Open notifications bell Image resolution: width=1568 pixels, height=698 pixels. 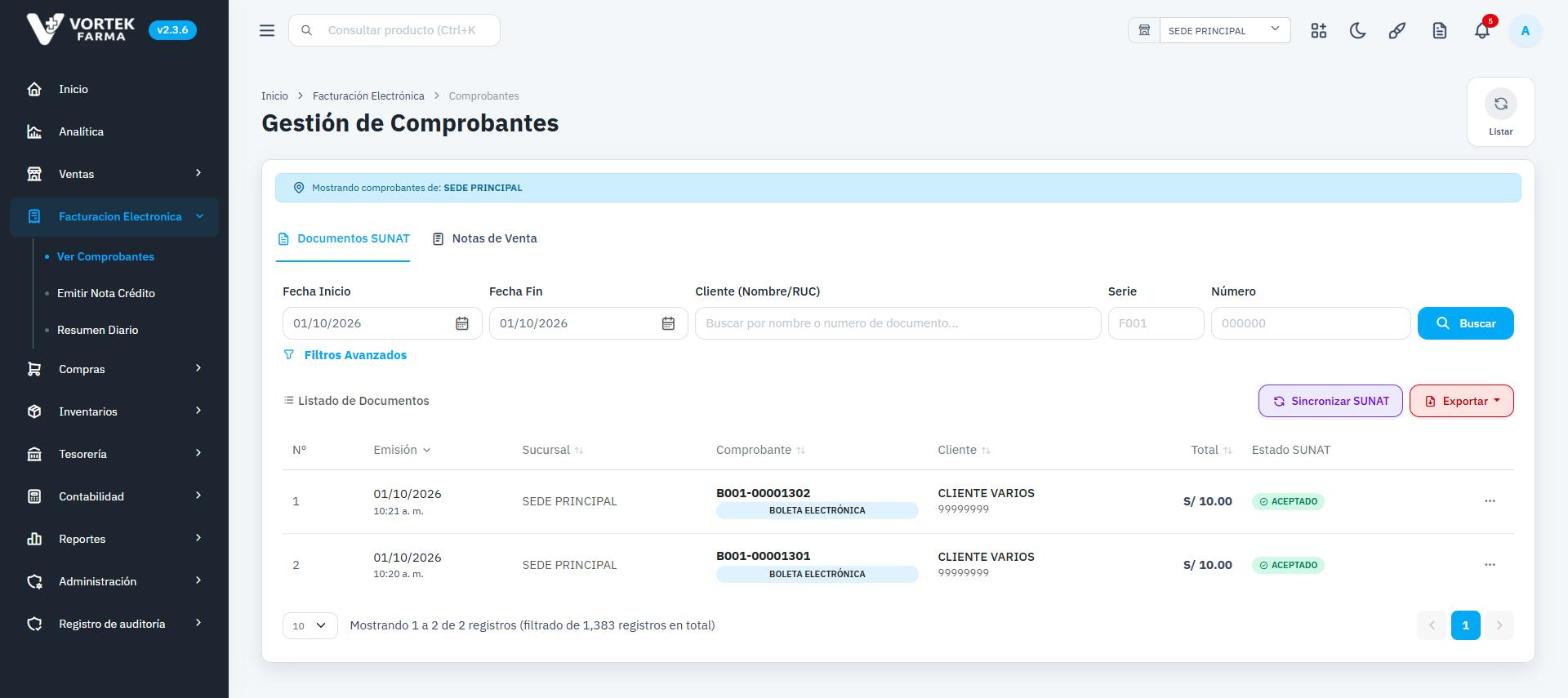[x=1482, y=30]
